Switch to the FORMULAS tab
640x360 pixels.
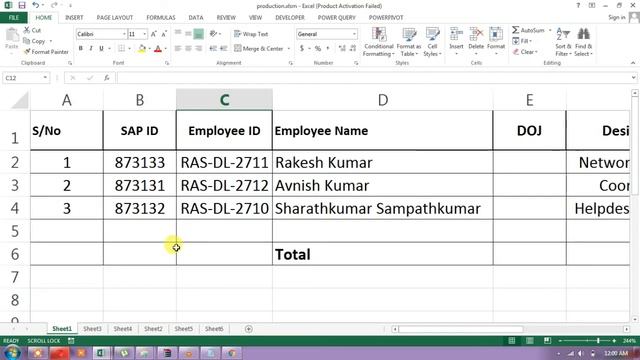pos(161,18)
